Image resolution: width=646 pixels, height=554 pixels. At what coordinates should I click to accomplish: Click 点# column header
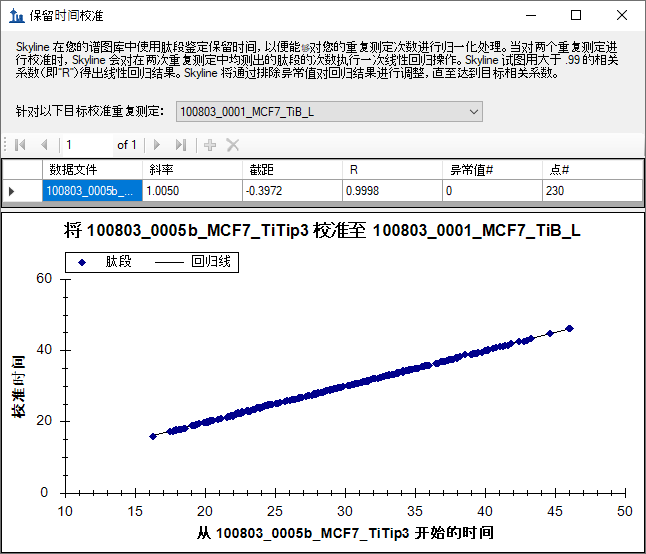tap(592, 170)
